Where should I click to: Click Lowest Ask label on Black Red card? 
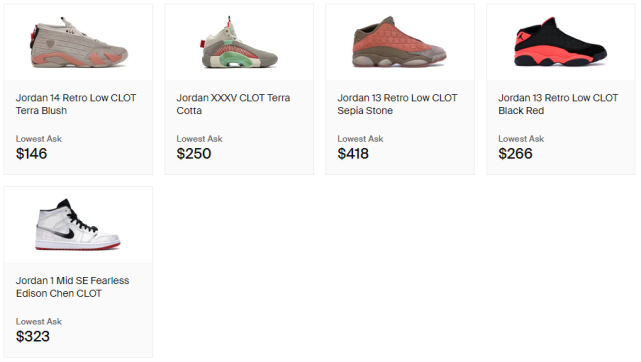point(521,139)
